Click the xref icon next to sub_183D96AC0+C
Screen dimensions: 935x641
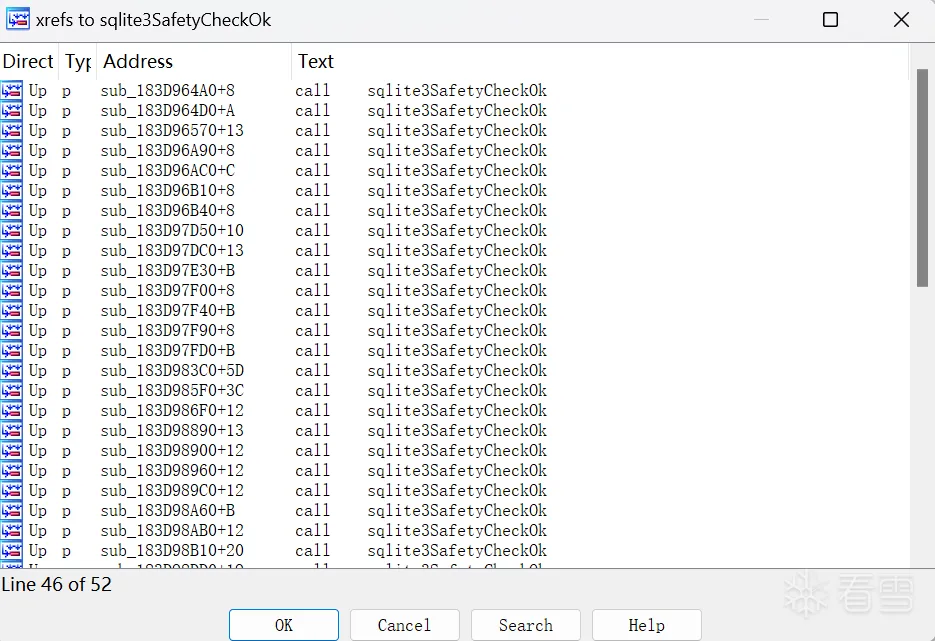tap(12, 171)
